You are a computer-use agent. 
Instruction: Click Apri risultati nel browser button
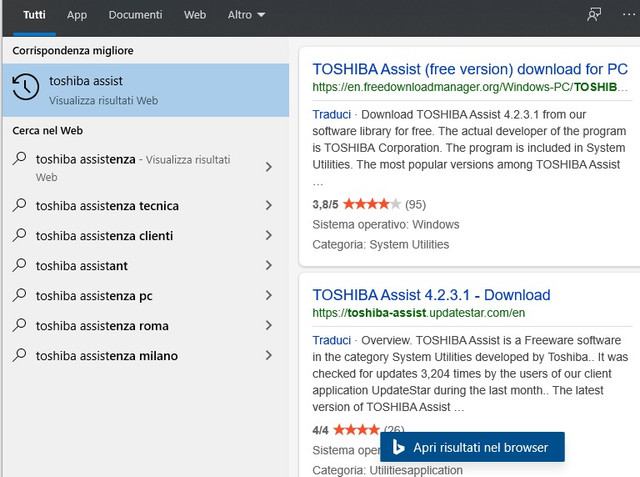(x=472, y=447)
